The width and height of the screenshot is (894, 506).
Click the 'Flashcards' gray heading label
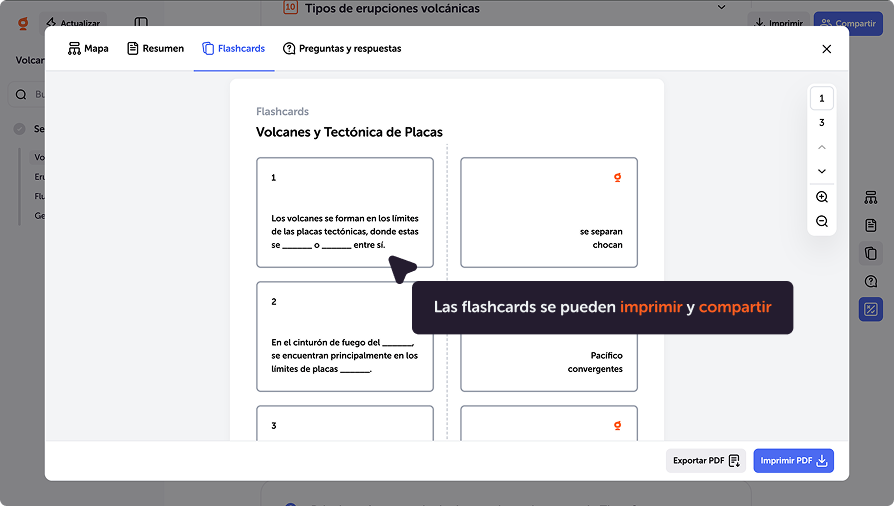[x=282, y=111]
